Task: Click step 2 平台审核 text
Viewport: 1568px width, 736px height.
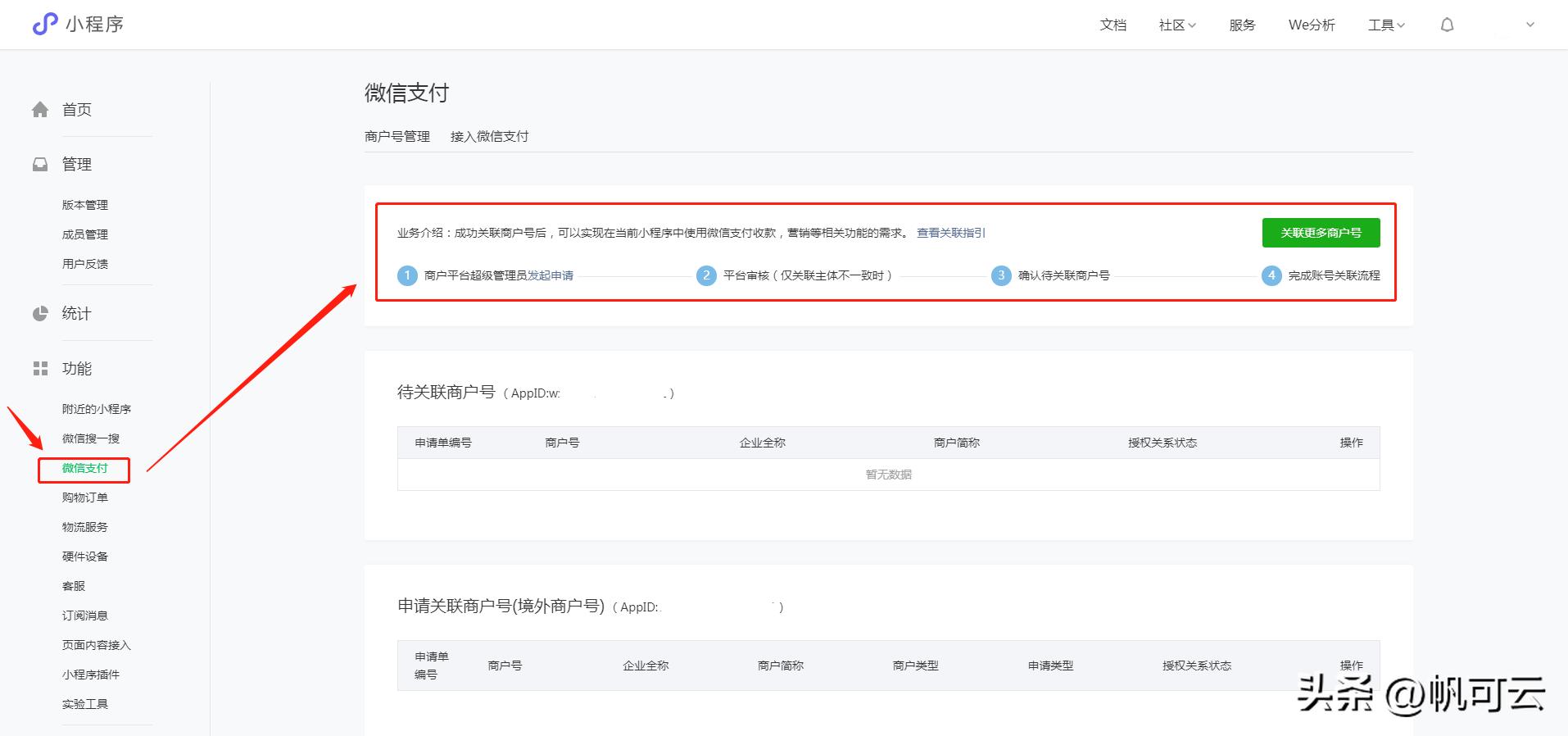Action: (x=807, y=275)
